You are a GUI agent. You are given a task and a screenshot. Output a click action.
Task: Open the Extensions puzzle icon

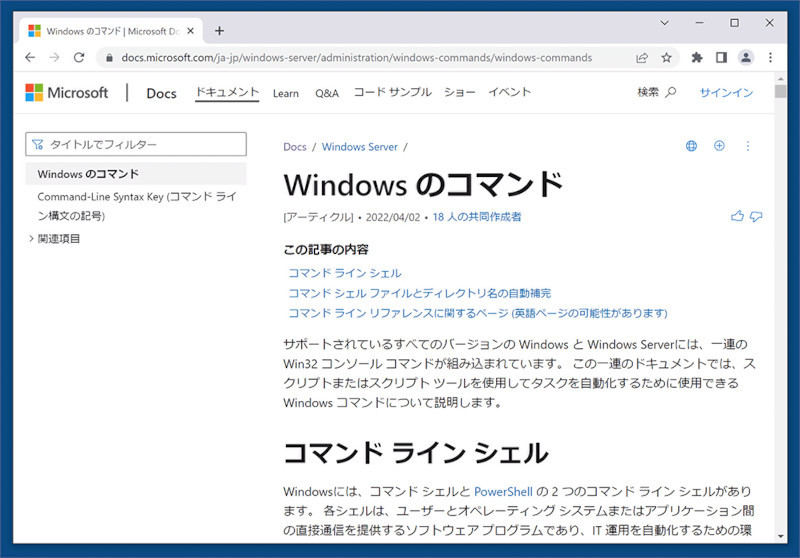(x=697, y=58)
